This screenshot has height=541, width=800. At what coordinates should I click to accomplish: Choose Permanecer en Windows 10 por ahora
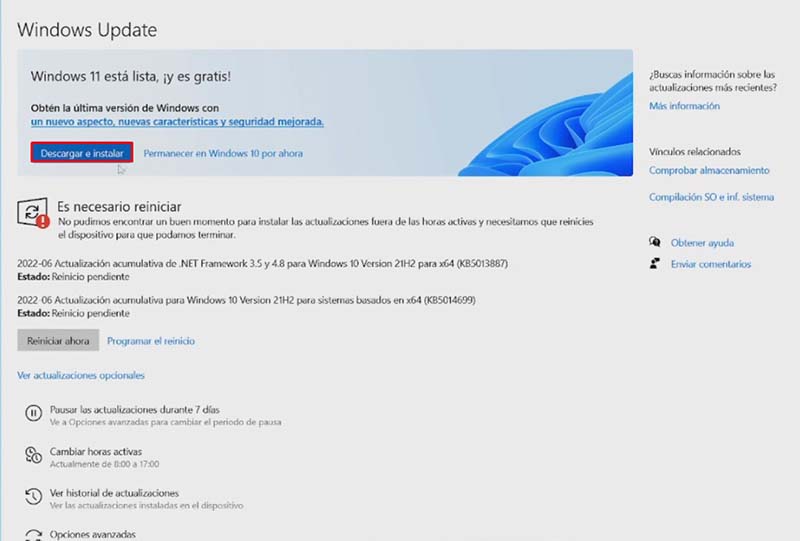click(223, 153)
